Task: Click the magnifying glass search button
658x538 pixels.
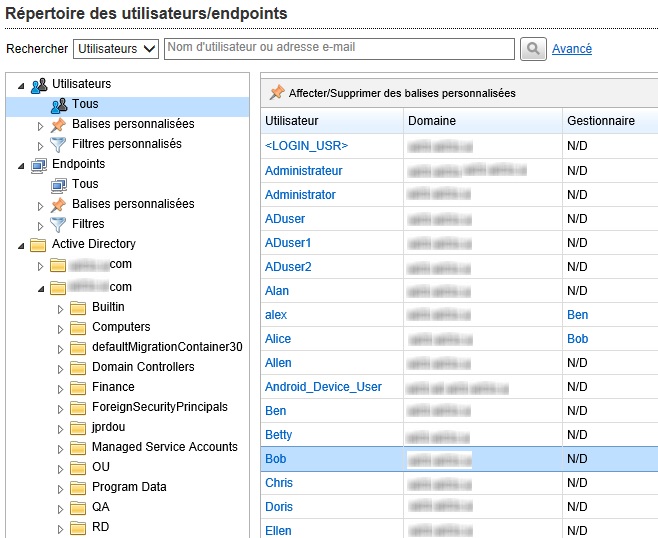Action: tap(534, 49)
